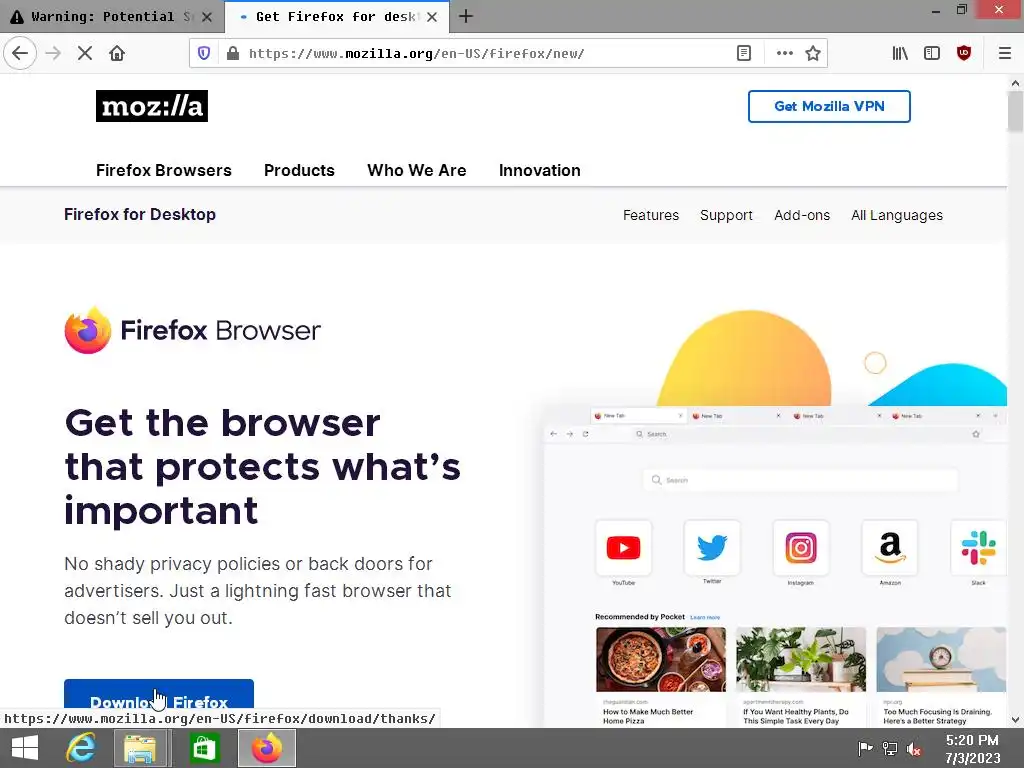Viewport: 1024px width, 768px height.
Task: Open File Explorer from the taskbar
Action: click(140, 748)
